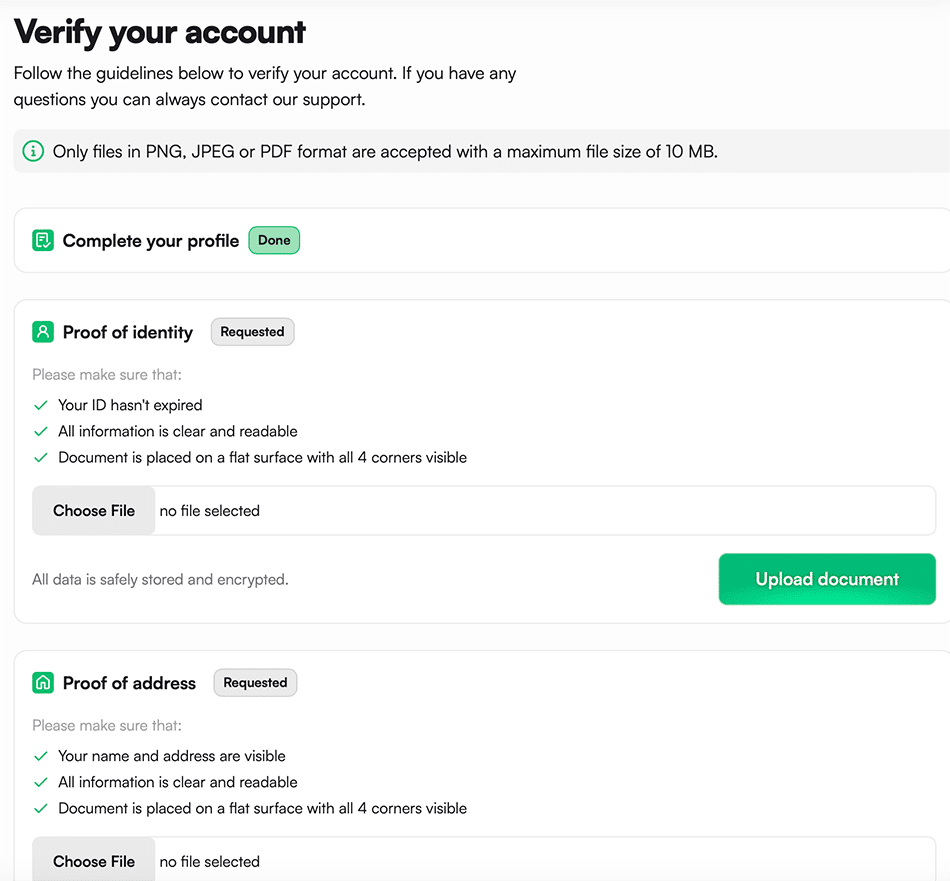Image resolution: width=950 pixels, height=881 pixels.
Task: Click checkmark beside "Your name and address are visible"
Action: (41, 756)
